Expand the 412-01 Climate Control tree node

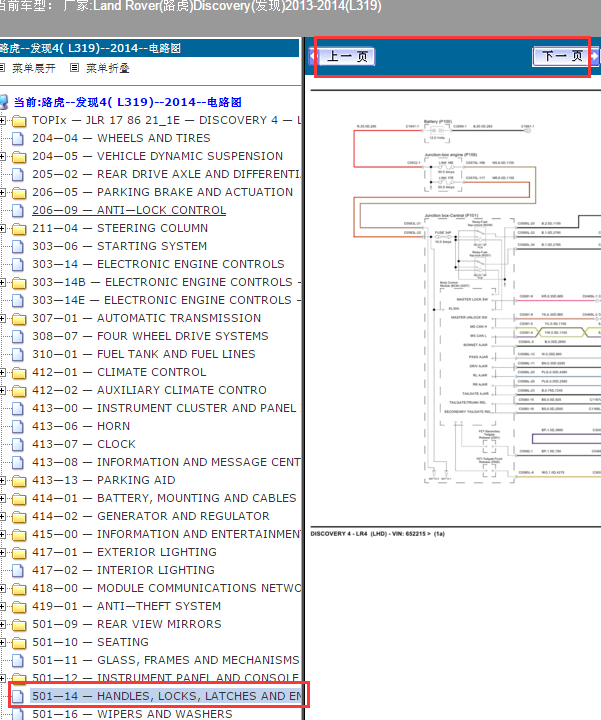(x=3, y=372)
